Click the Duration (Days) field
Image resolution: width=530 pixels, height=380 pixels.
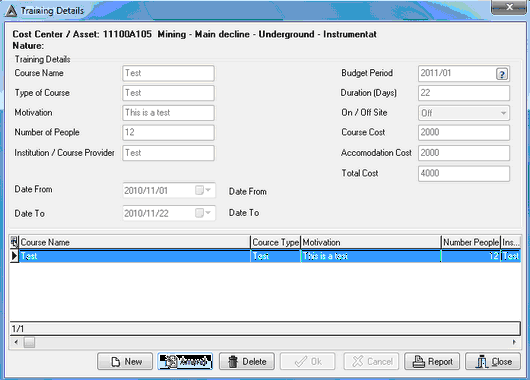tap(464, 93)
